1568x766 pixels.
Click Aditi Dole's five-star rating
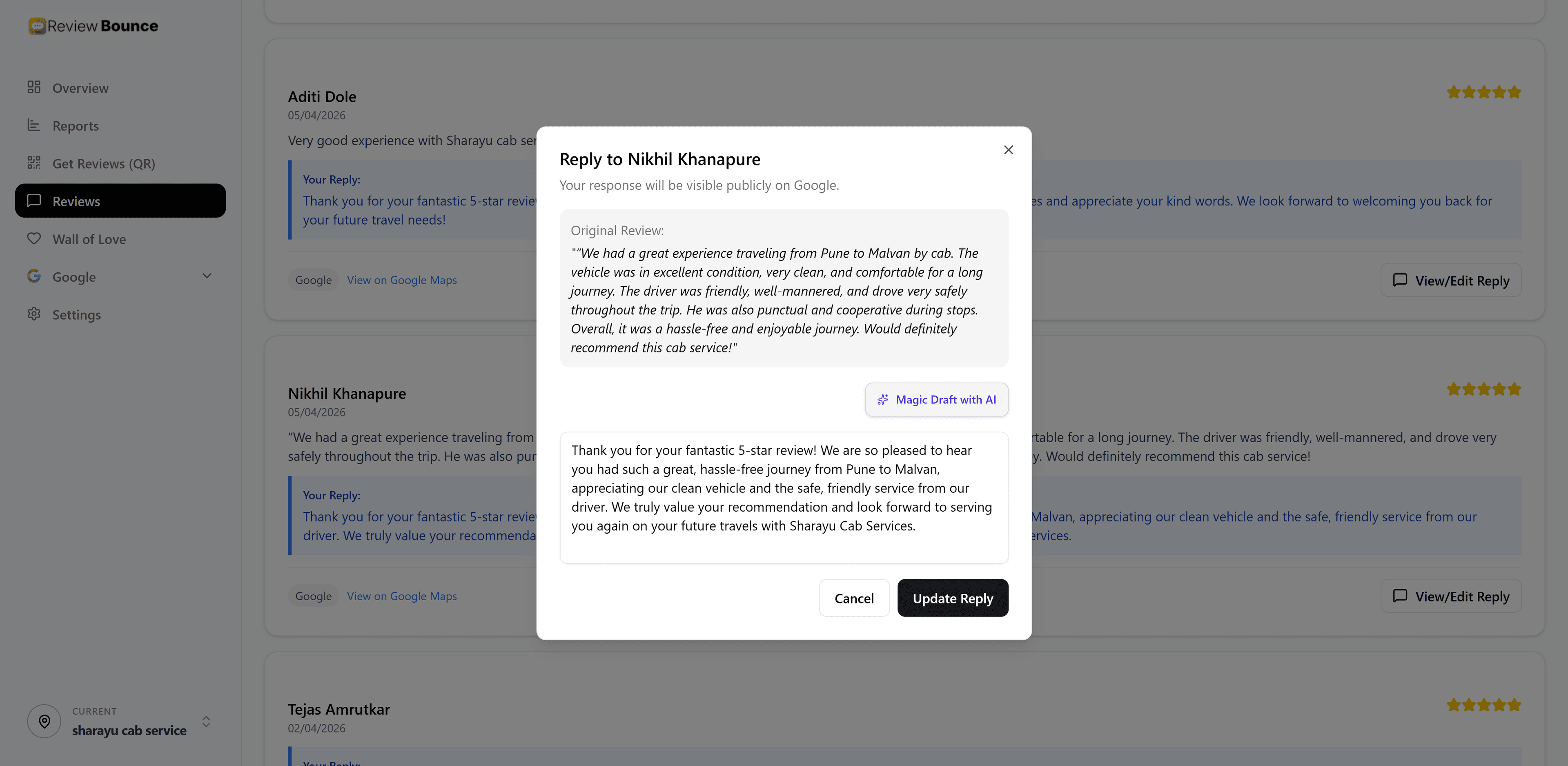coord(1483,93)
